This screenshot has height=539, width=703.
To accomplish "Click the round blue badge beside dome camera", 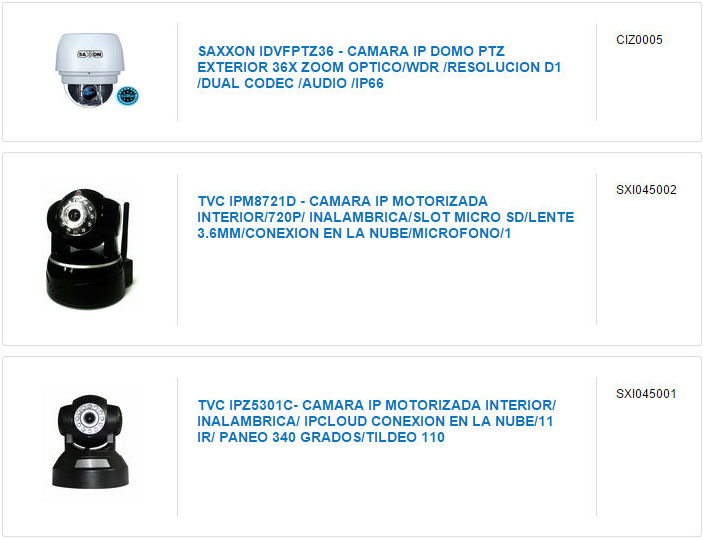I will 128,96.
